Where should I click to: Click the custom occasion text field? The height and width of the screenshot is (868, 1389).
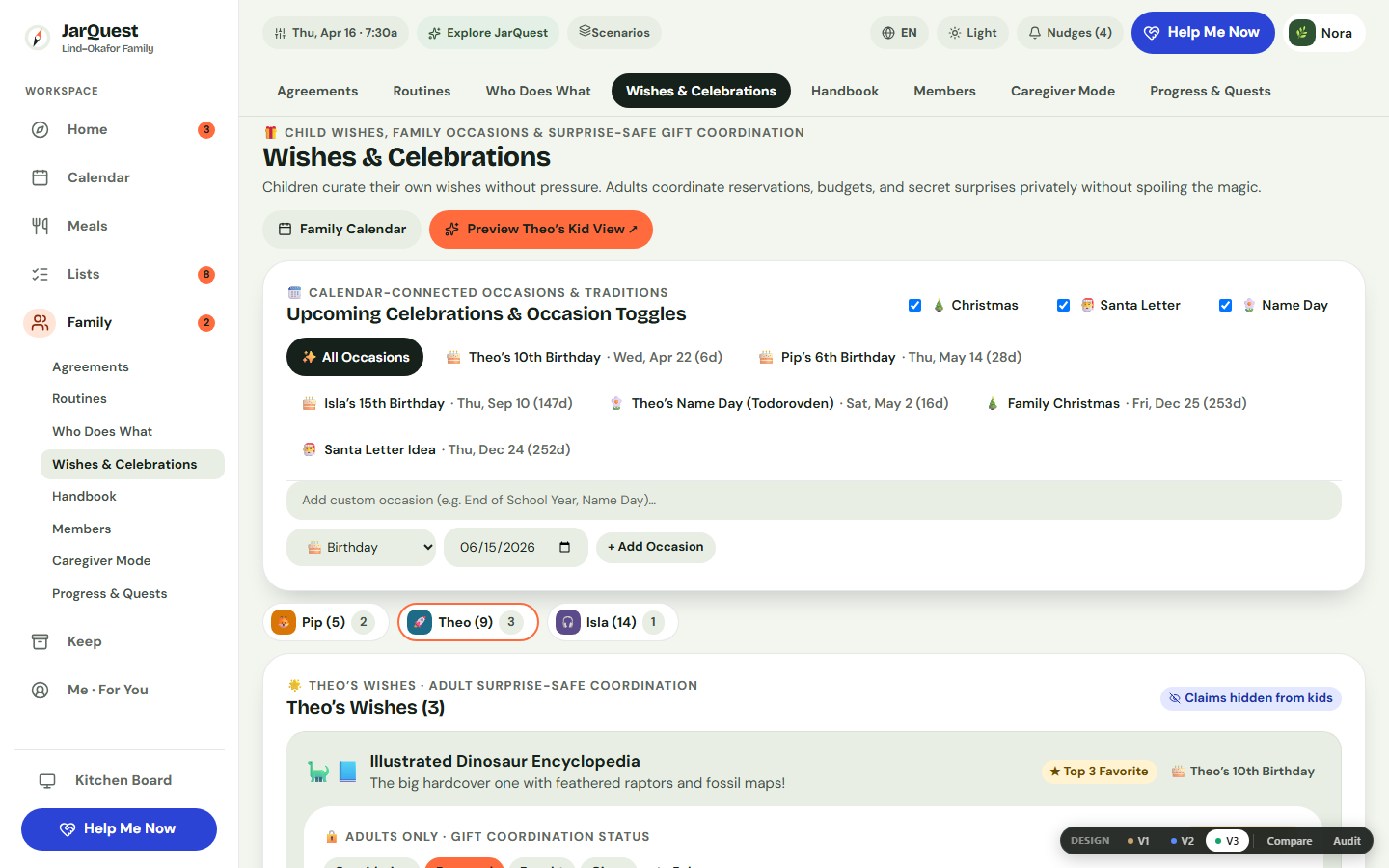point(814,501)
